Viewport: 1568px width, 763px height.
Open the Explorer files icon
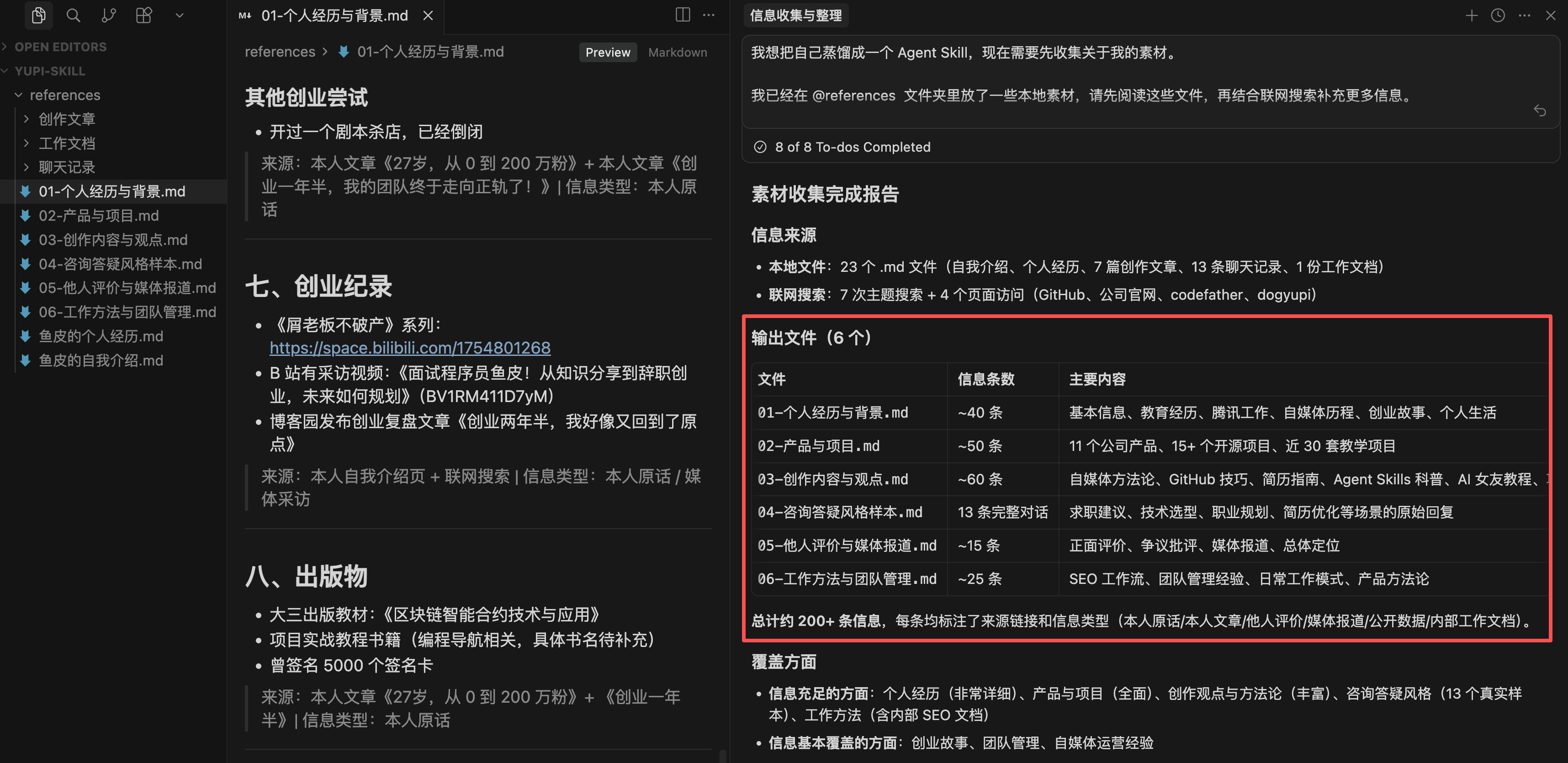[x=38, y=15]
